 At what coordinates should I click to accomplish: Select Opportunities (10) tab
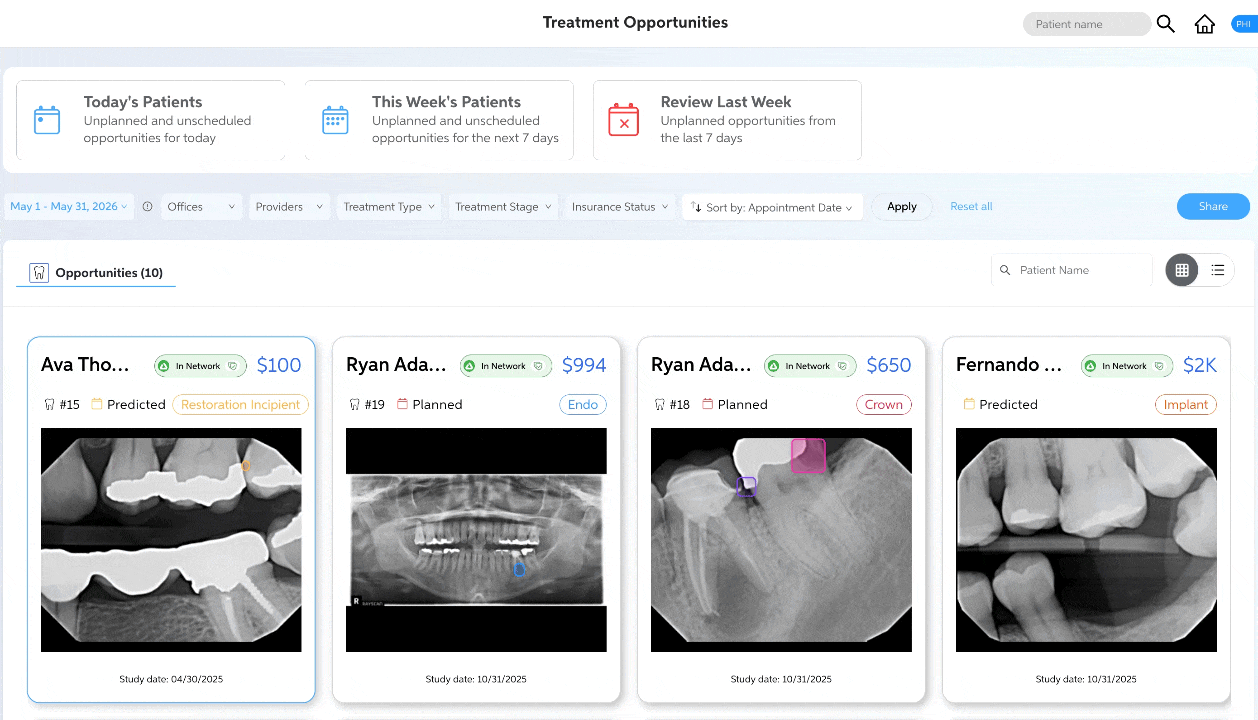click(x=96, y=273)
